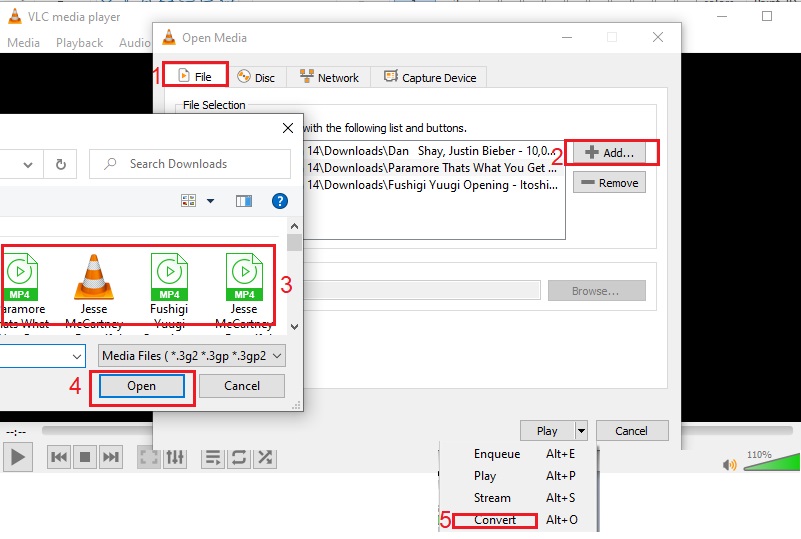Stop playback in VLC controls

[x=85, y=457]
